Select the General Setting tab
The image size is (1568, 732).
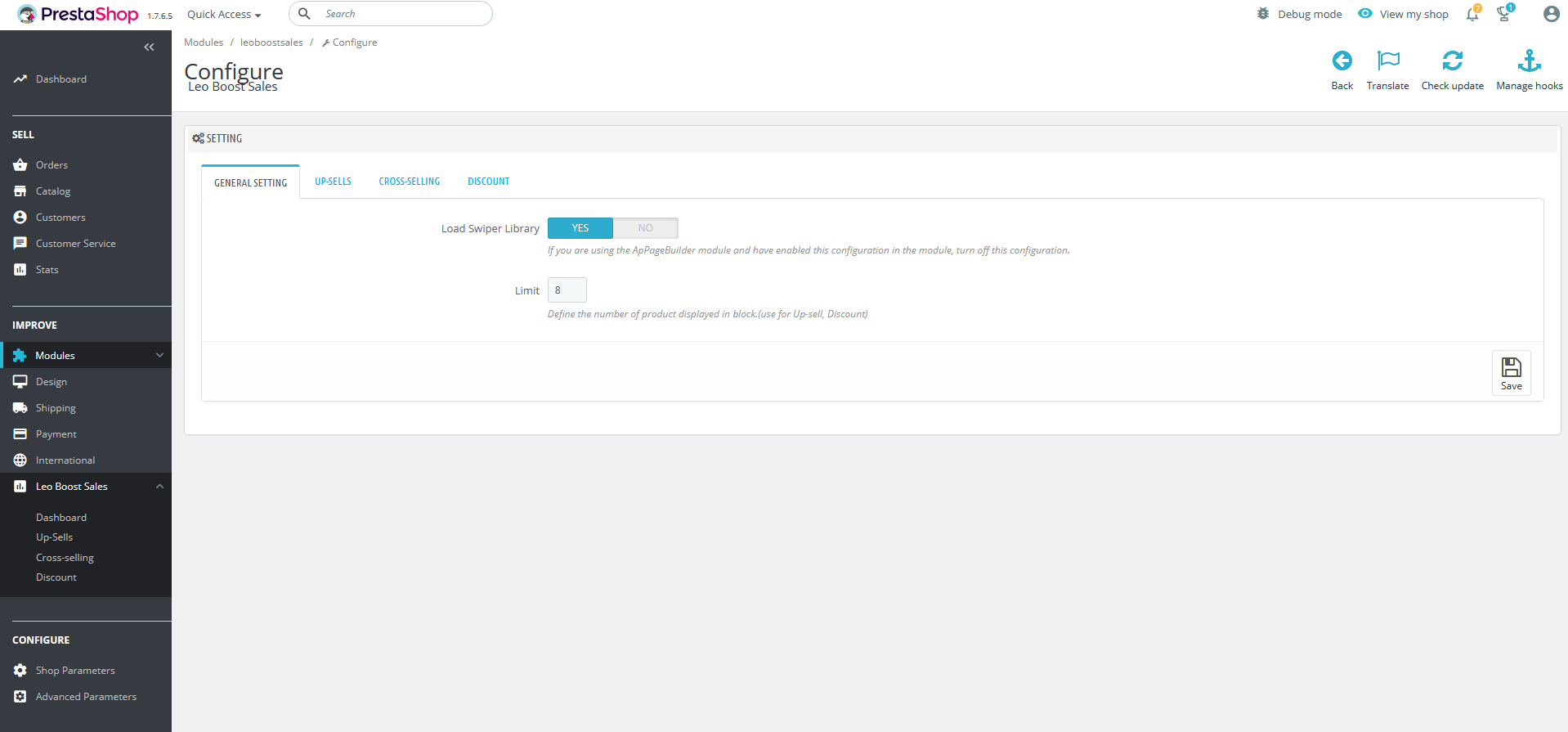(x=251, y=182)
